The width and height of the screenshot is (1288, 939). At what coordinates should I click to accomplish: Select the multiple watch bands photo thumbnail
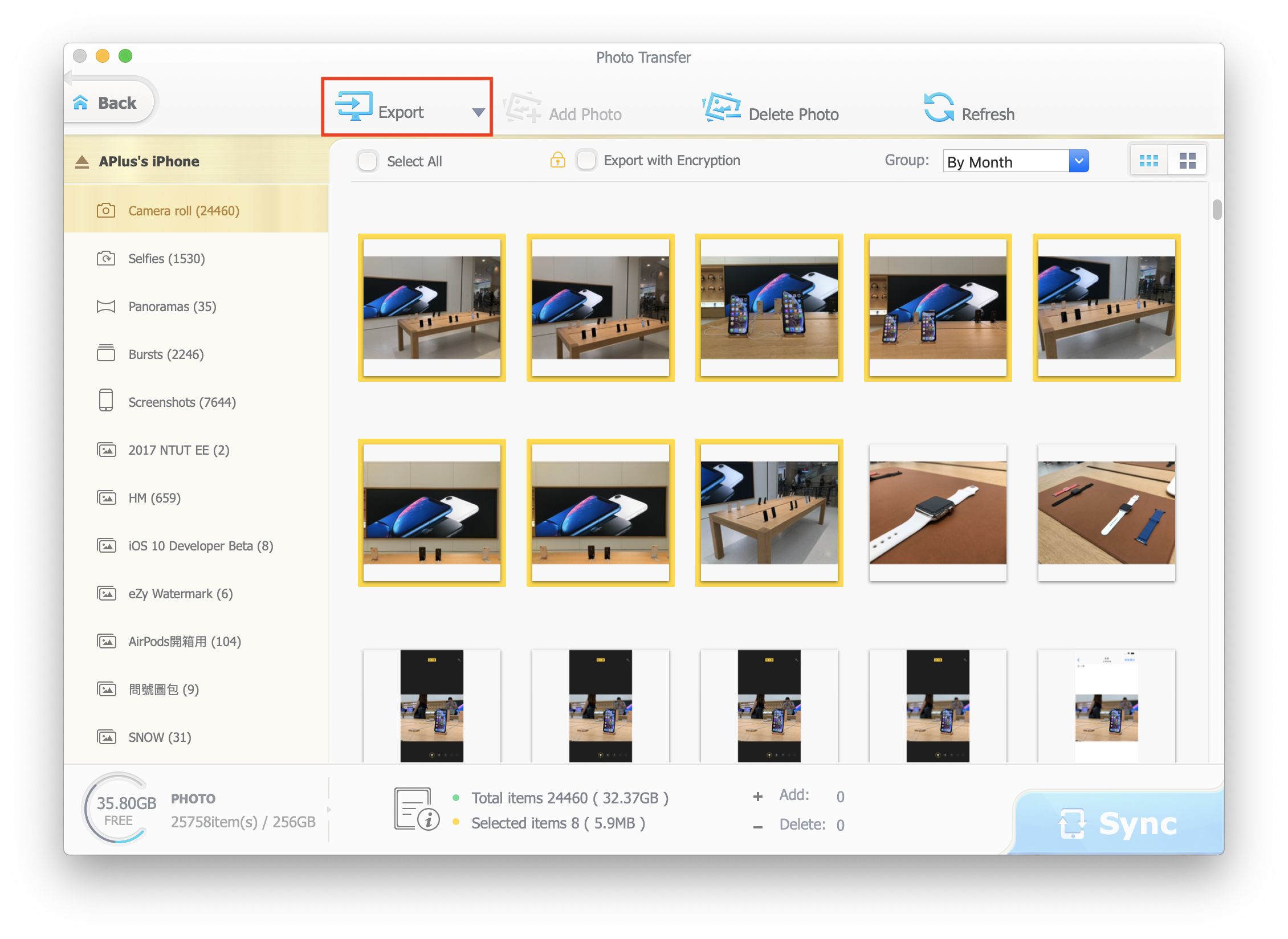1107,513
